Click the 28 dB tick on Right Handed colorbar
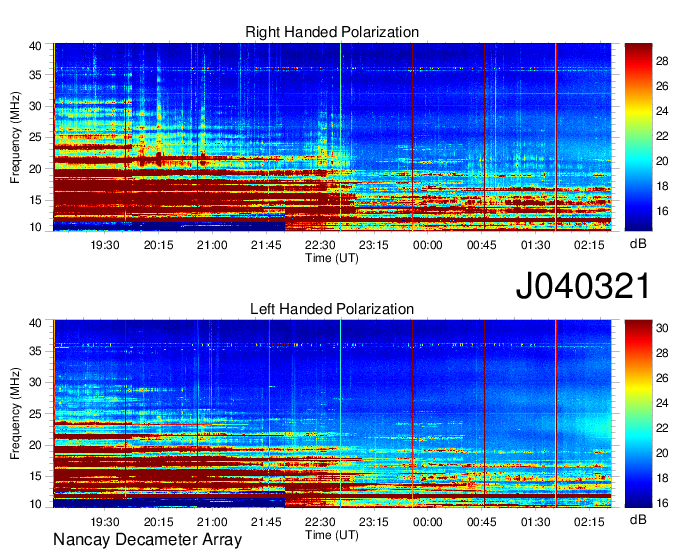This screenshot has width=680, height=552. (662, 61)
